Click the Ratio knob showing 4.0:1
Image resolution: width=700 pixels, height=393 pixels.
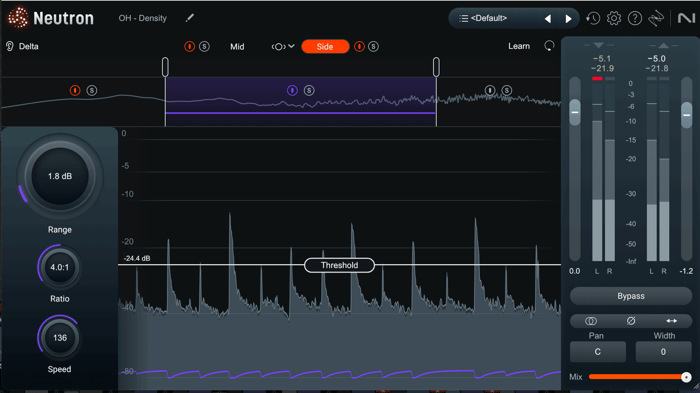pos(59,268)
